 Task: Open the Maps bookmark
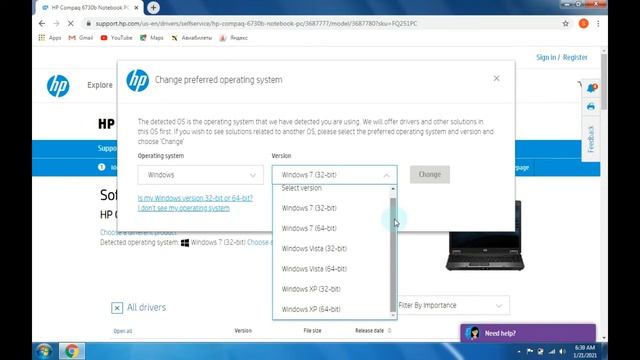pyautogui.click(x=151, y=38)
